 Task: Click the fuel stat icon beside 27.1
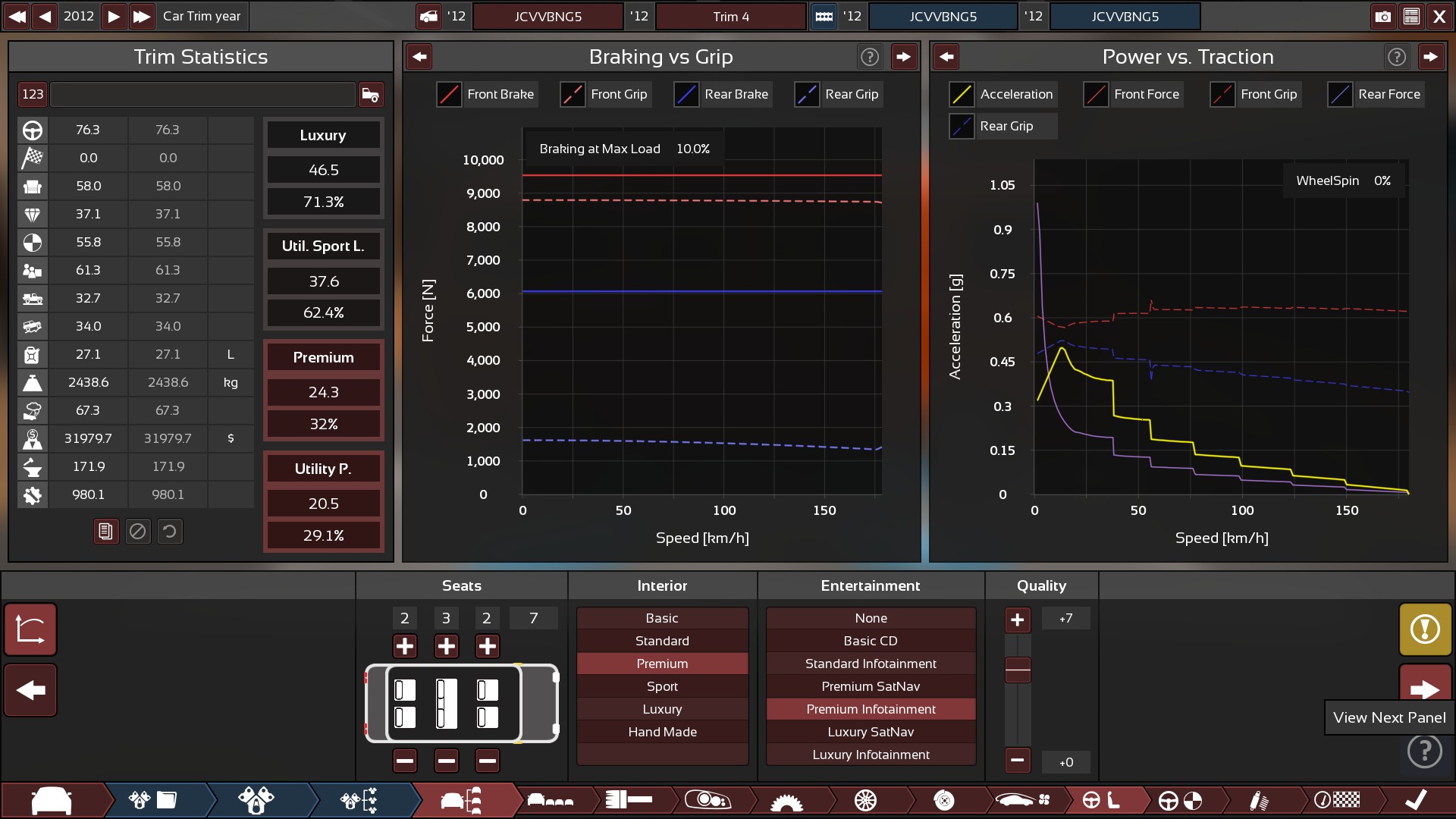click(33, 354)
